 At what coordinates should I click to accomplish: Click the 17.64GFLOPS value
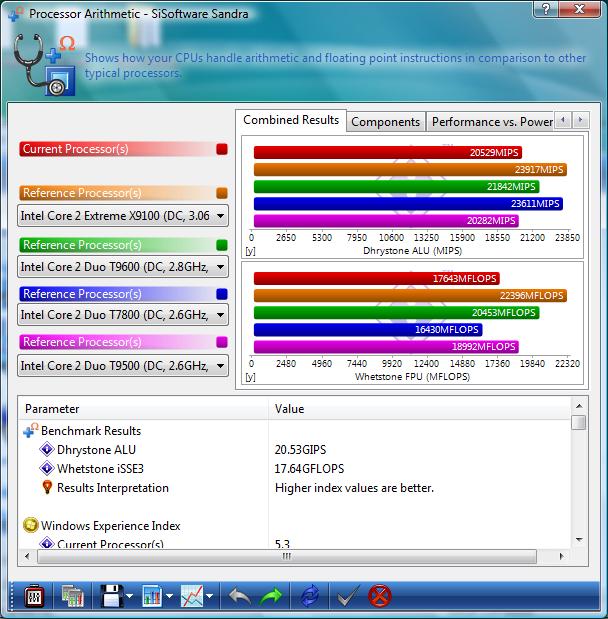point(309,469)
